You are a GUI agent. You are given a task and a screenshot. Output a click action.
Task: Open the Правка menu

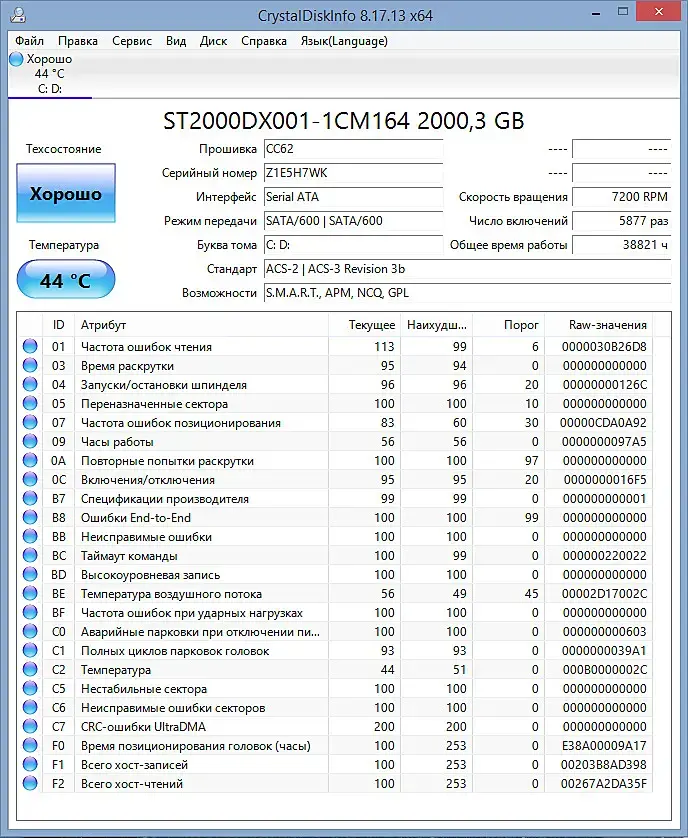78,41
